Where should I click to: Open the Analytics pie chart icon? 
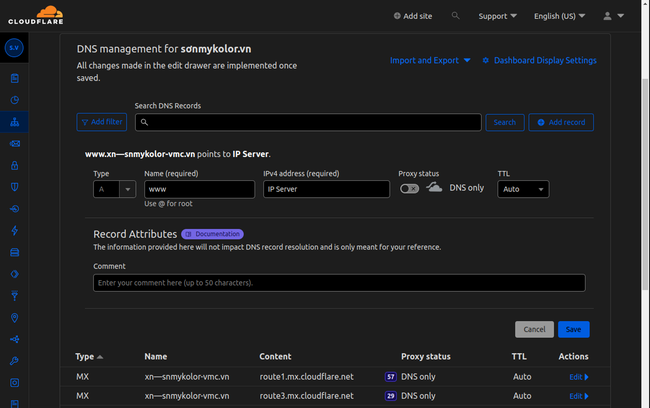(15, 100)
